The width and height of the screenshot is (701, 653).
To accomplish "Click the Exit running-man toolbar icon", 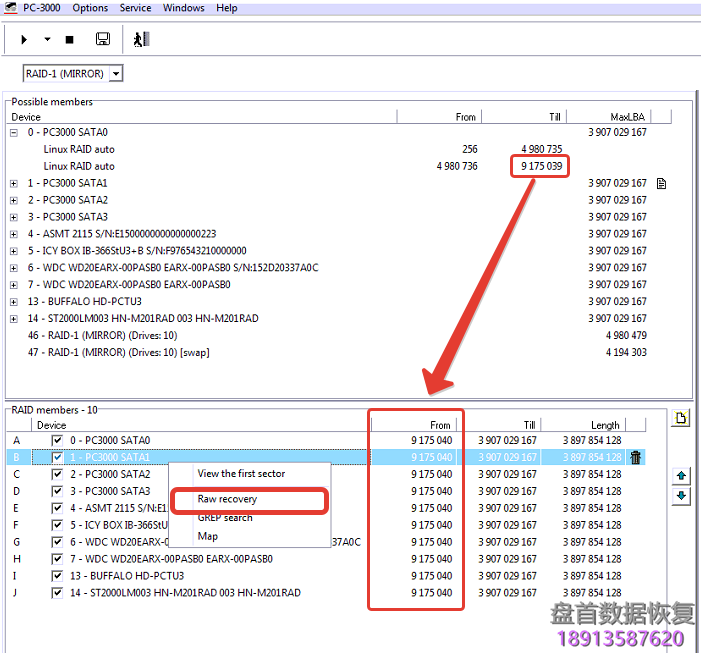I will 141,39.
